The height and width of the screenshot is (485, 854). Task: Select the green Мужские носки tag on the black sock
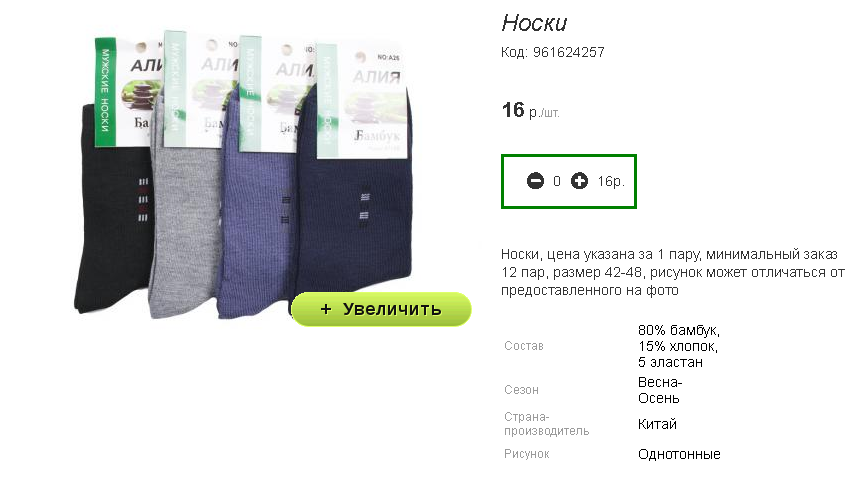point(105,92)
